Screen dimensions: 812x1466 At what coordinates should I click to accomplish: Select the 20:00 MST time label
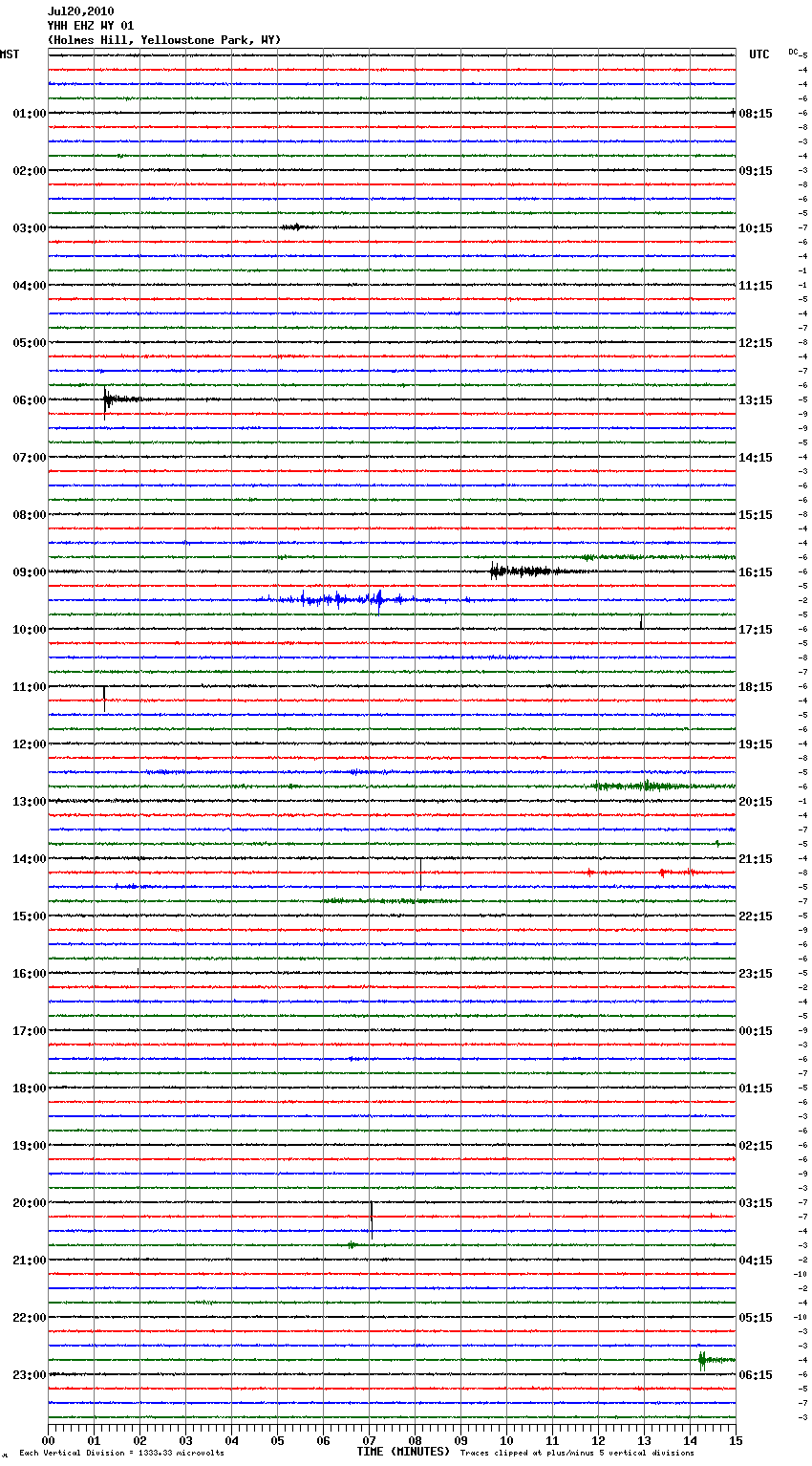tap(30, 1203)
